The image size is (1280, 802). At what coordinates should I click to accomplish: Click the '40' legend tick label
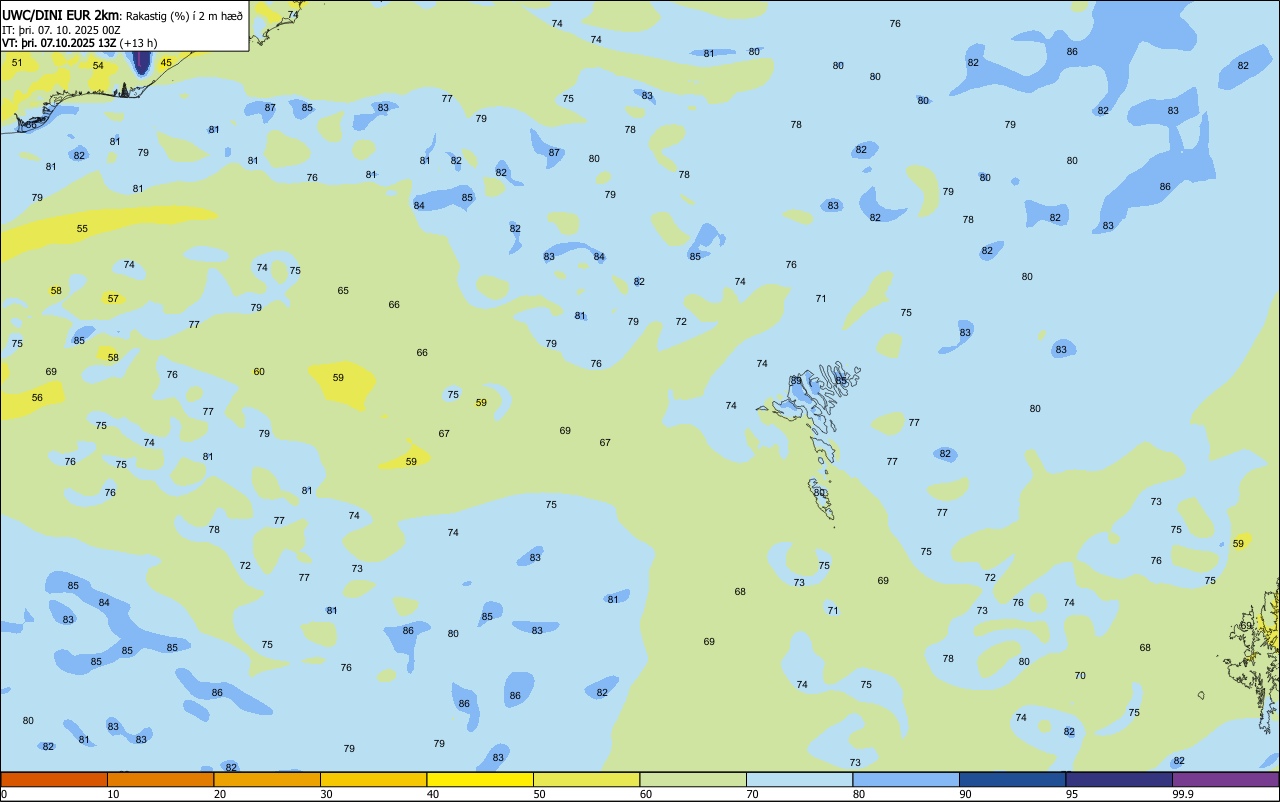(433, 794)
